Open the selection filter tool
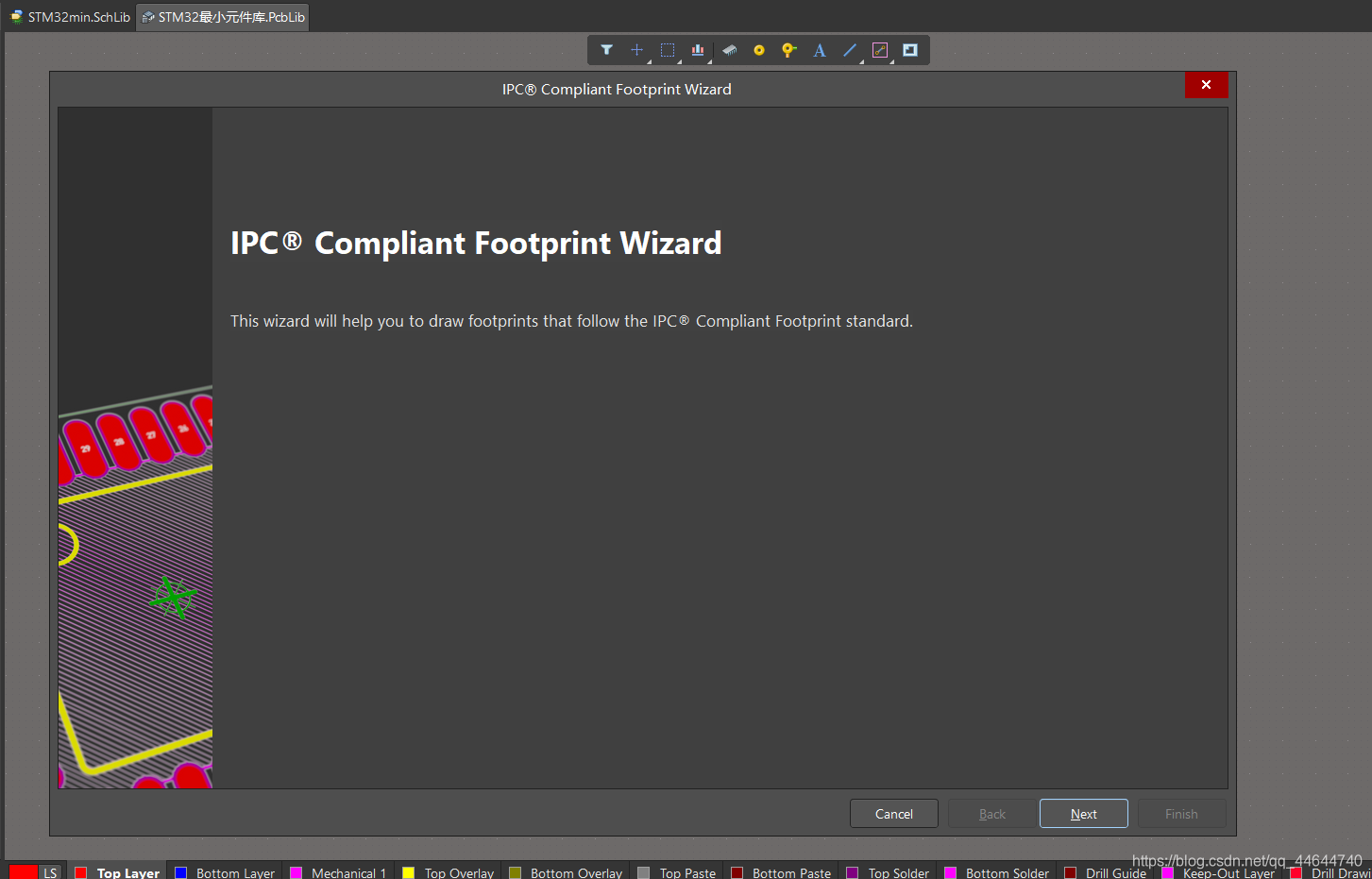Image resolution: width=1372 pixels, height=879 pixels. 606,50
